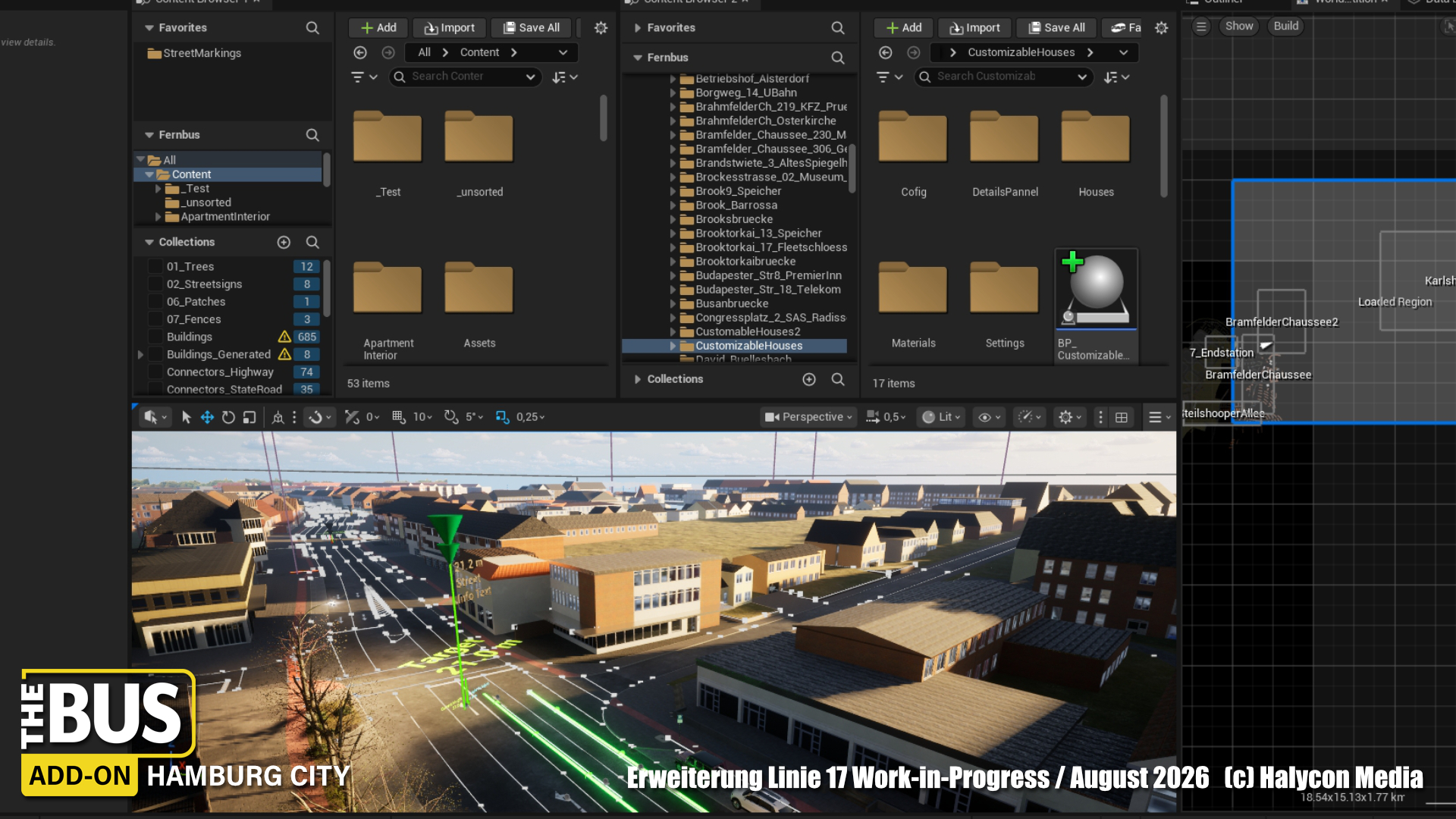Click Add in Content Browser 1
Image resolution: width=1456 pixels, height=819 pixels.
coord(378,28)
